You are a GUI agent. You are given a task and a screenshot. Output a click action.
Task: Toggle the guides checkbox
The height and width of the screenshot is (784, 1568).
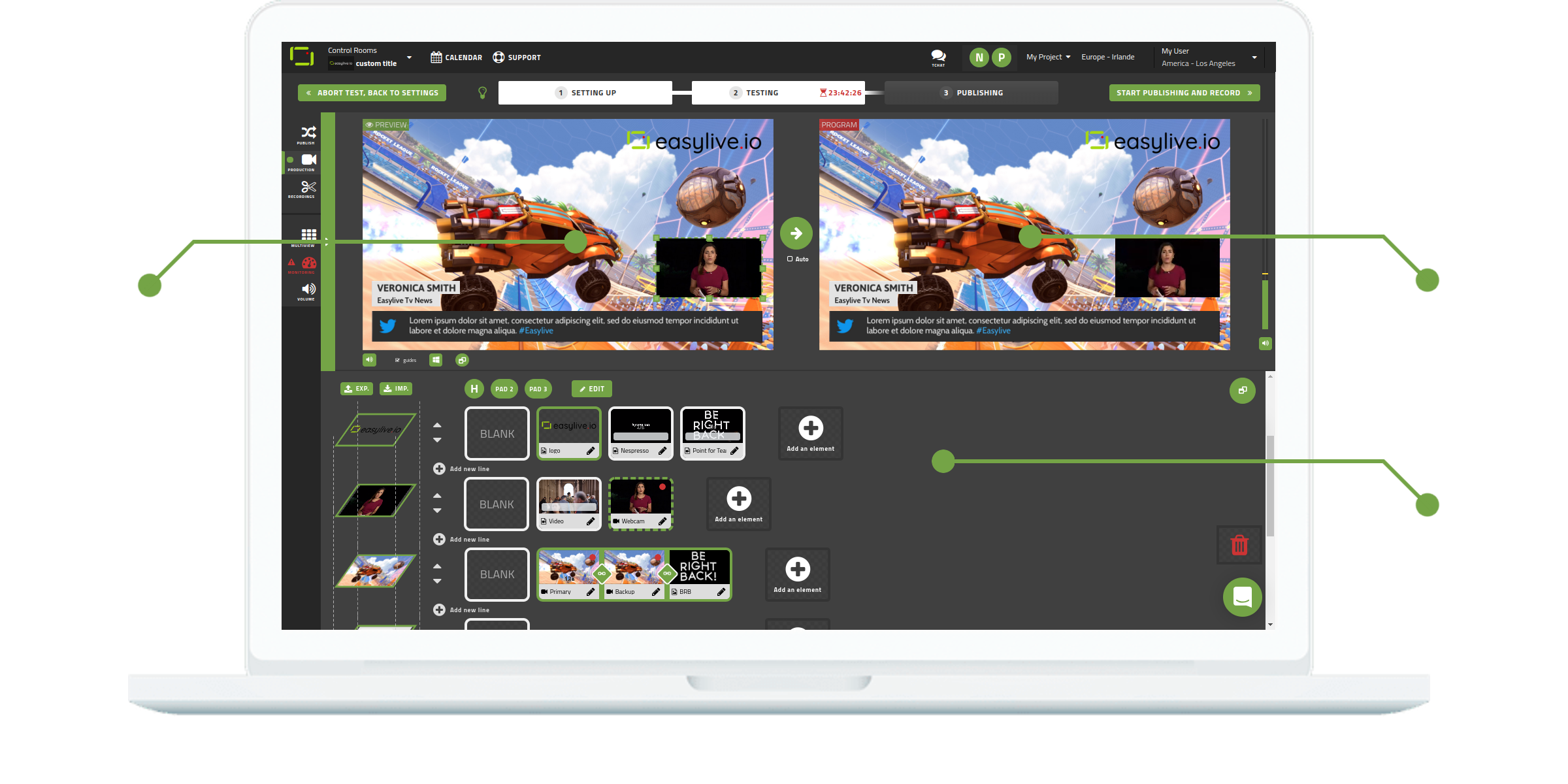(397, 360)
